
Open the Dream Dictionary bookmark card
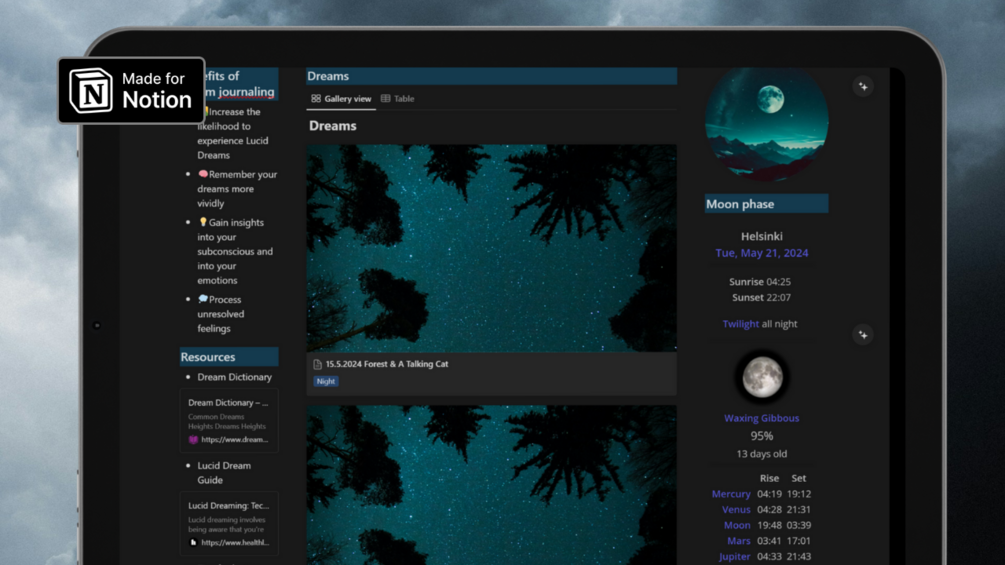click(x=229, y=421)
